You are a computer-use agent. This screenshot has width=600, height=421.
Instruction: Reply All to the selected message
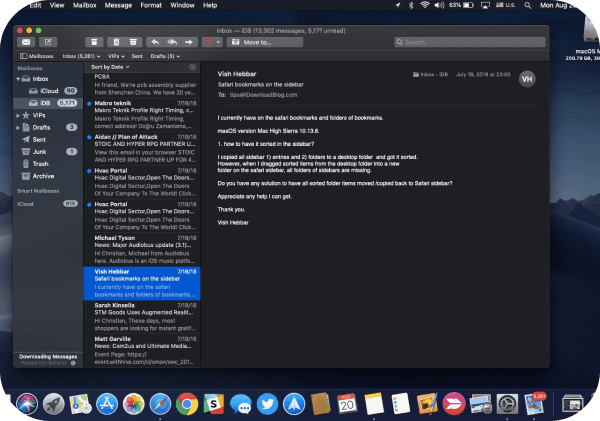172,42
